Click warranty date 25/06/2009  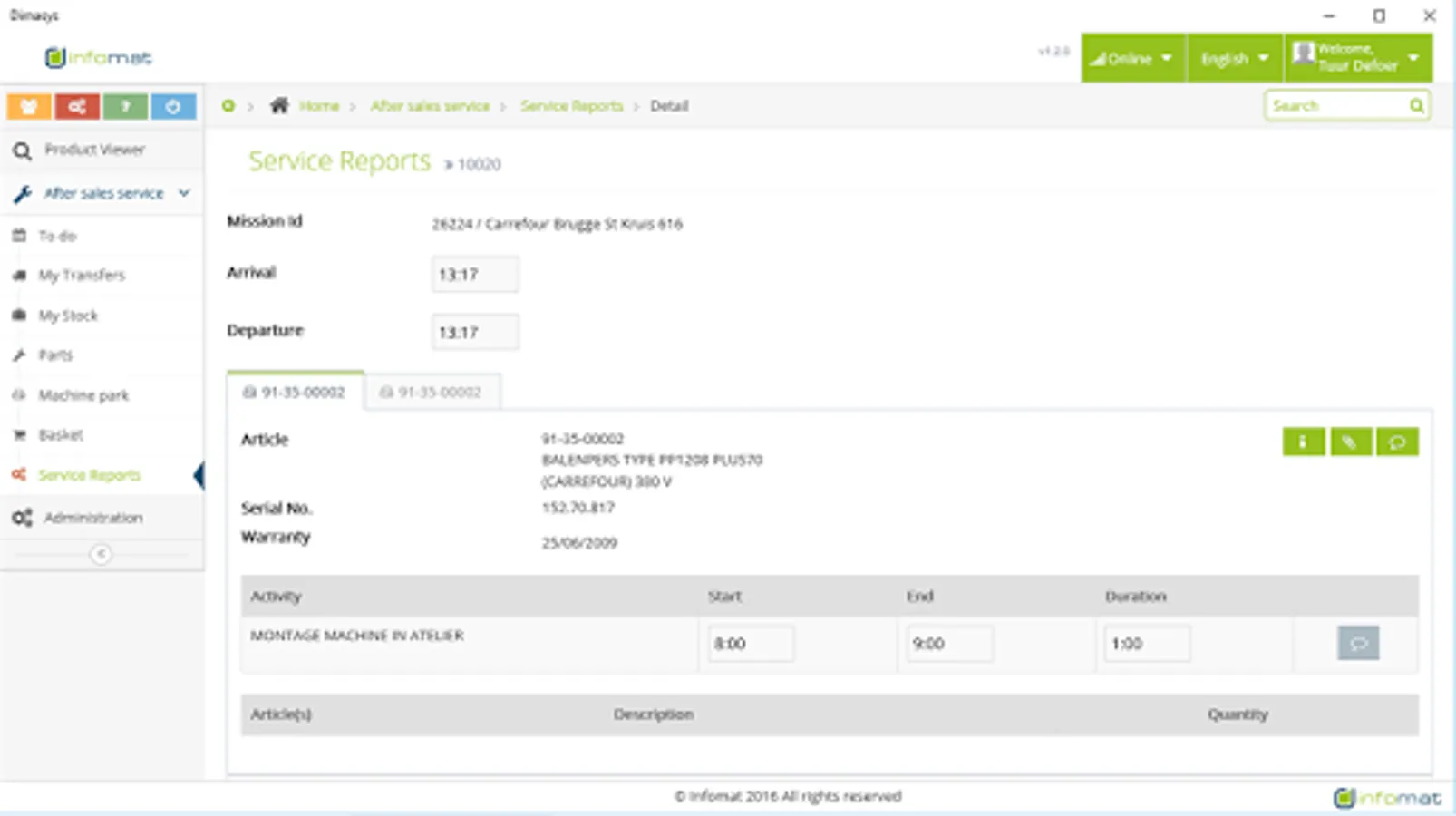click(x=579, y=543)
